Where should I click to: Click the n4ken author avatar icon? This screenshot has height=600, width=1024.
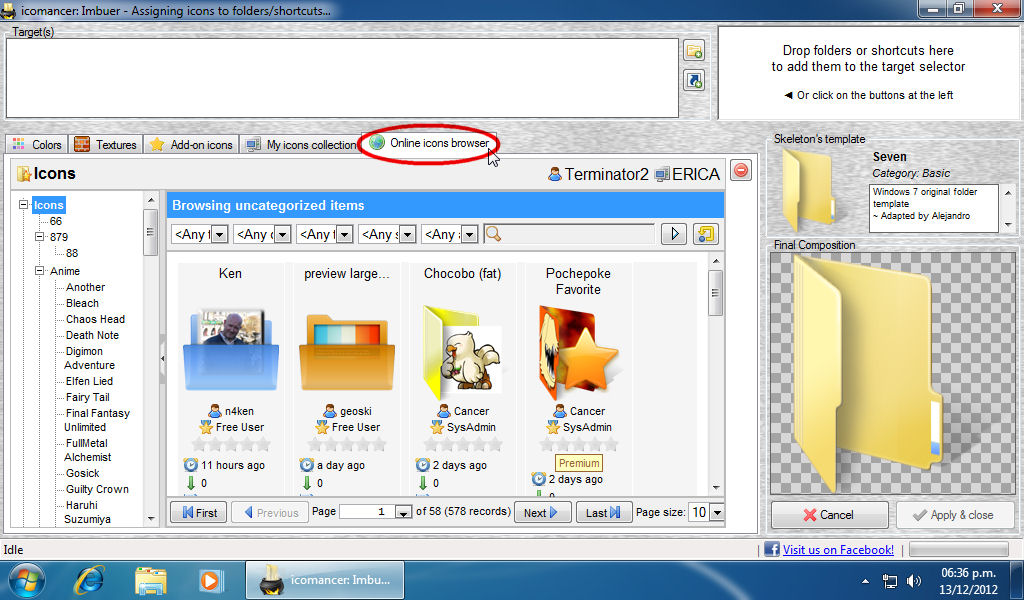coord(215,411)
